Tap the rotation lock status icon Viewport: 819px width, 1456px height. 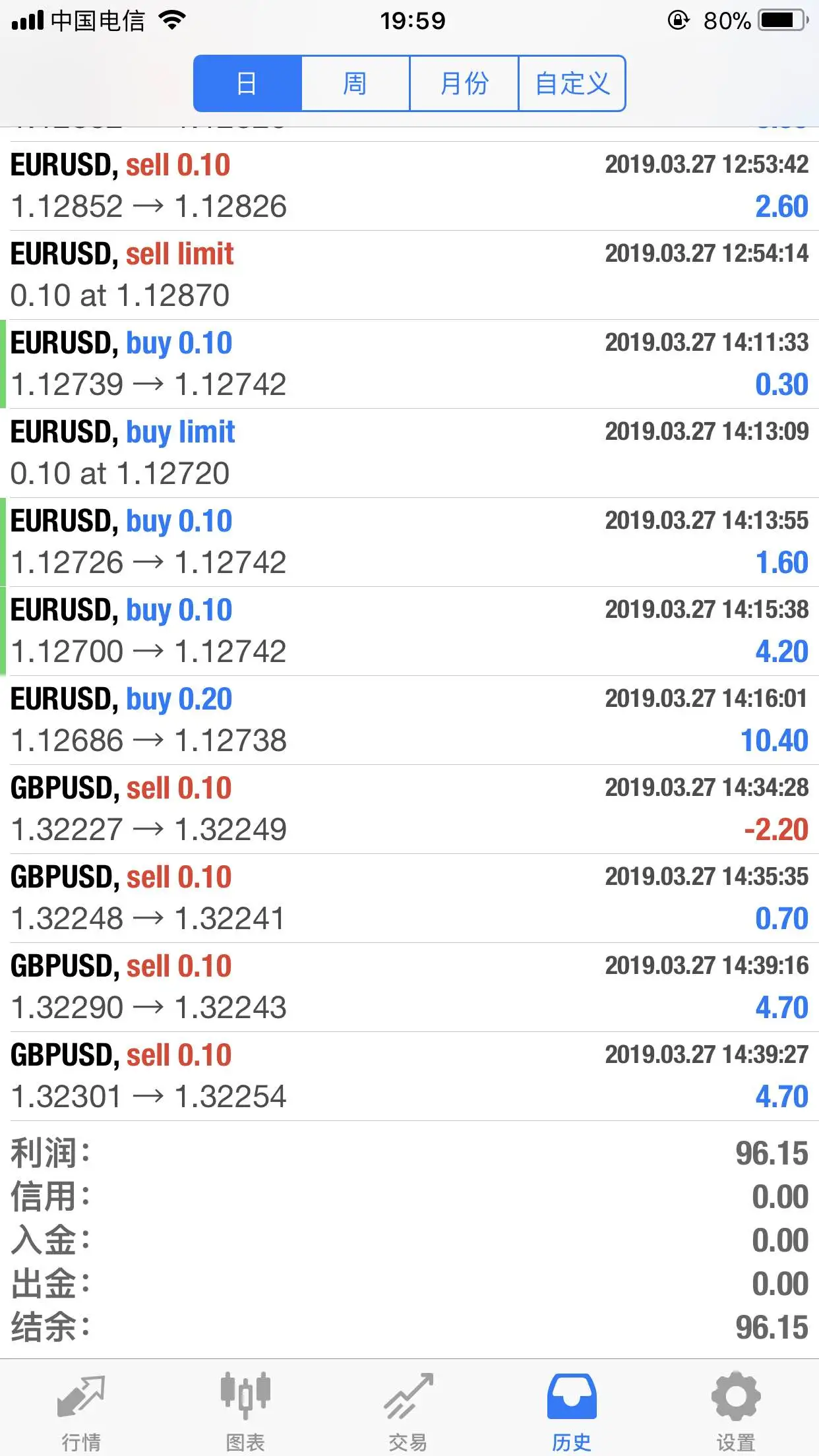[x=679, y=20]
